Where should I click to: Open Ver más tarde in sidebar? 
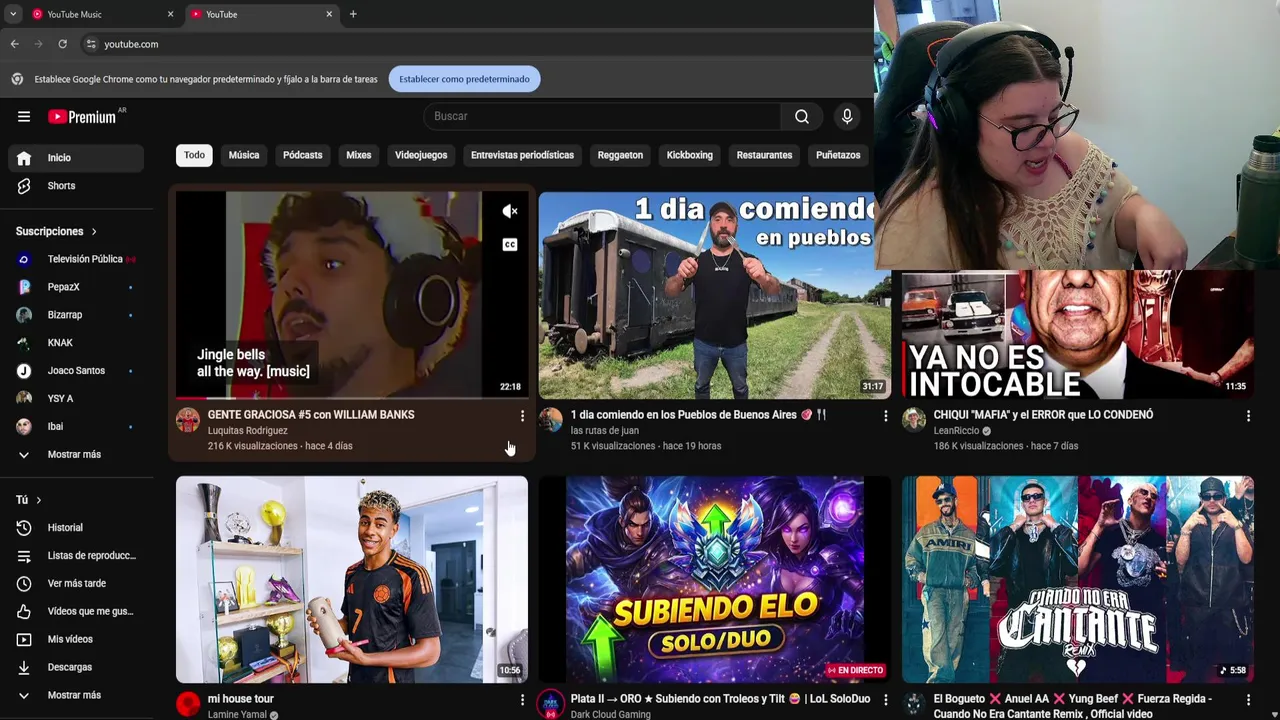76,584
